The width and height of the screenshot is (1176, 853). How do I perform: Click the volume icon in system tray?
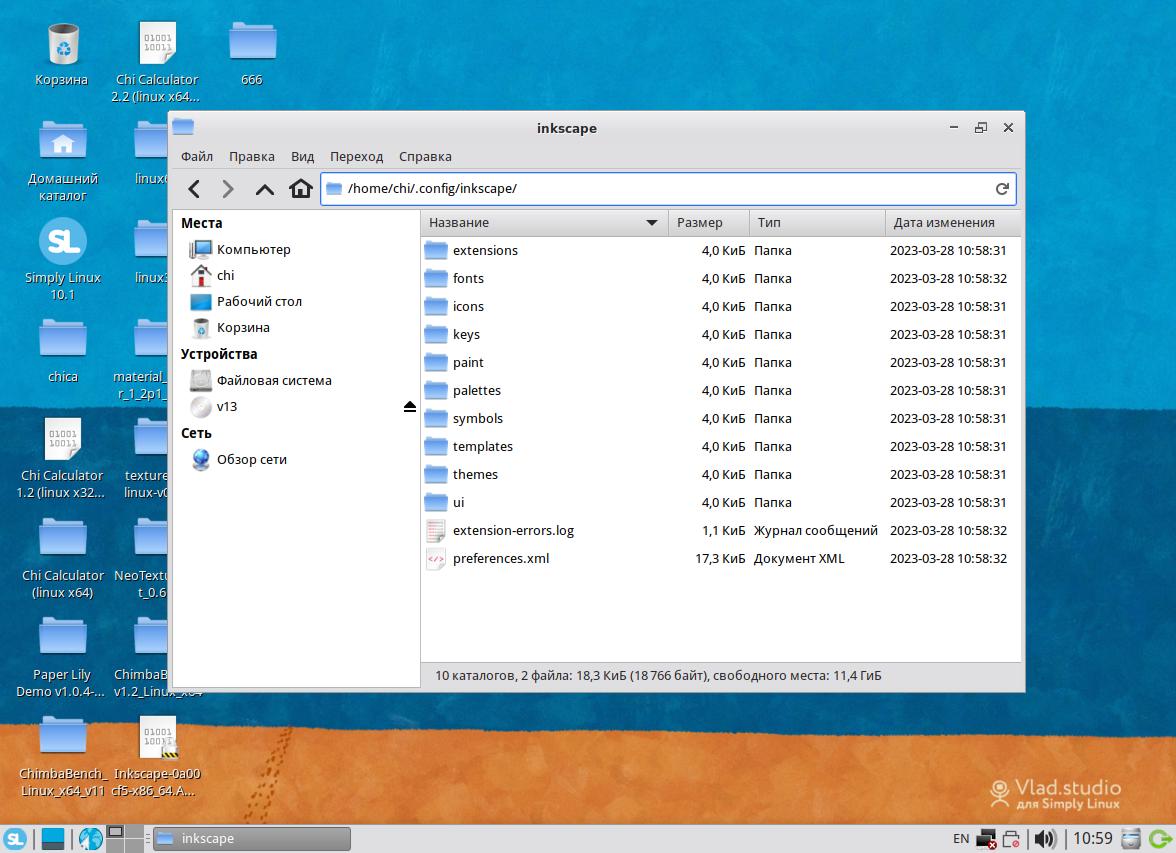click(x=1045, y=838)
